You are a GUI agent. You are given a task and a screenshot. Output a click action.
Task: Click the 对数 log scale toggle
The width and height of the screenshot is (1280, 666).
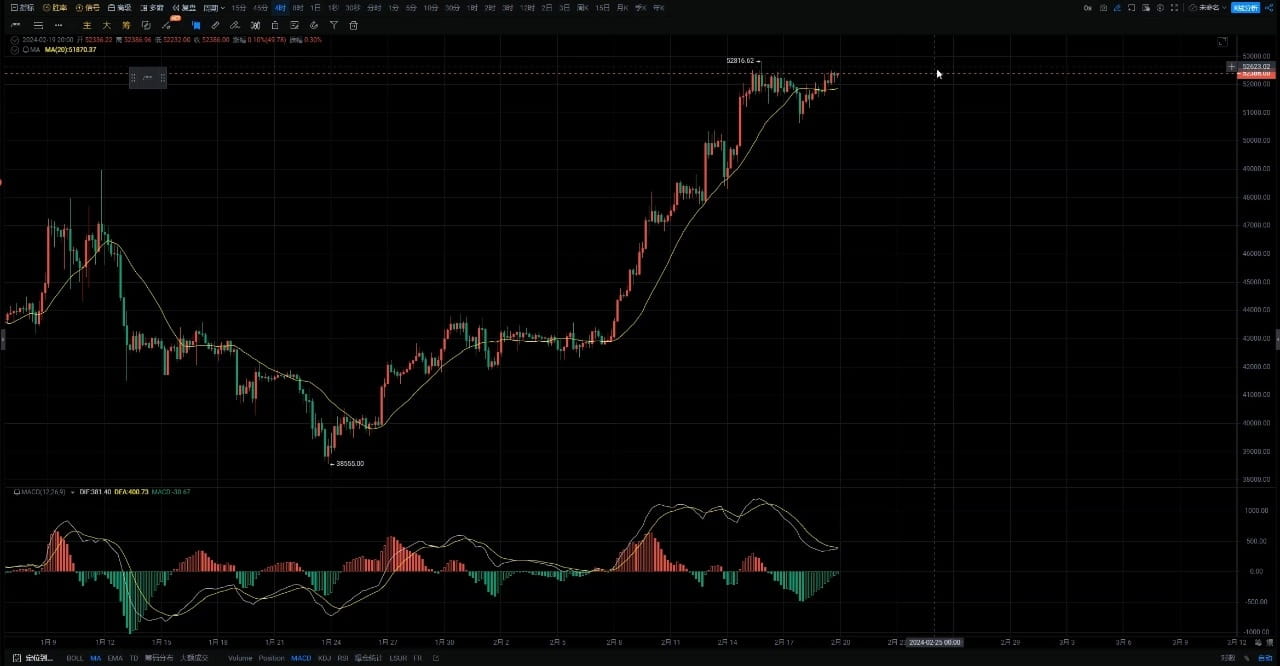pos(1228,658)
